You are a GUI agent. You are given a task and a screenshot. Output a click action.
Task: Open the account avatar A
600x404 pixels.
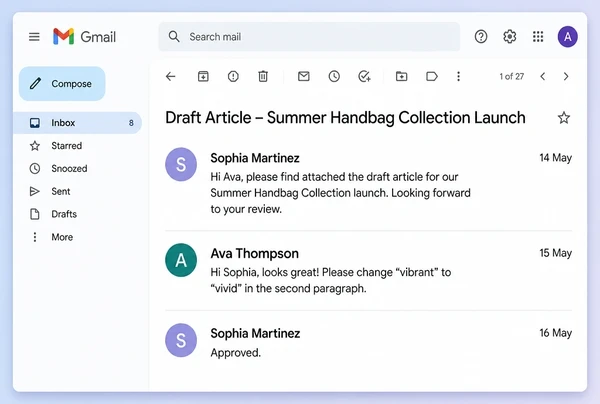(x=567, y=37)
